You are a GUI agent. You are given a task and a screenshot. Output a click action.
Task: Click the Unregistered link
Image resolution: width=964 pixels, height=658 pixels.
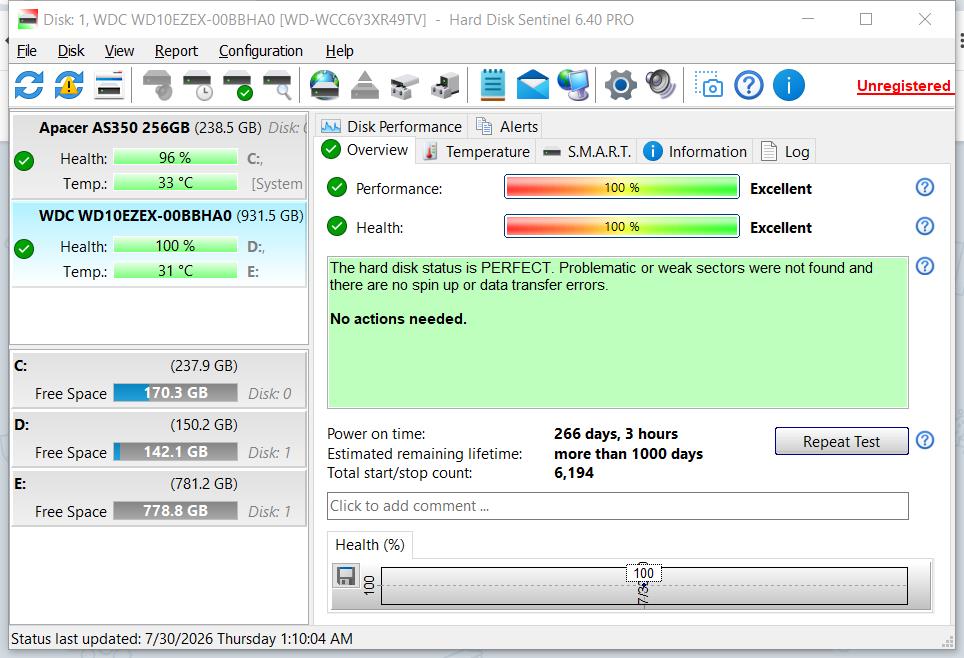click(x=904, y=85)
